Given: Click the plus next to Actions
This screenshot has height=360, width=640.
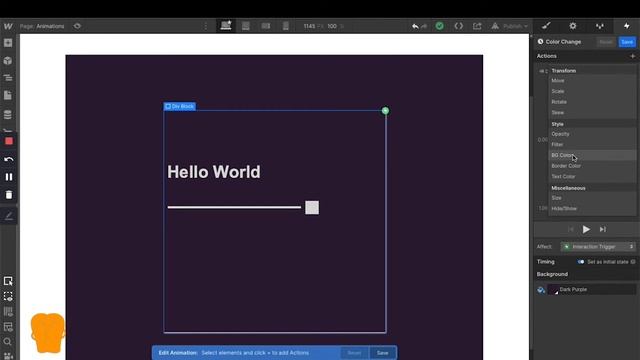Looking at the screenshot, I should tap(632, 56).
